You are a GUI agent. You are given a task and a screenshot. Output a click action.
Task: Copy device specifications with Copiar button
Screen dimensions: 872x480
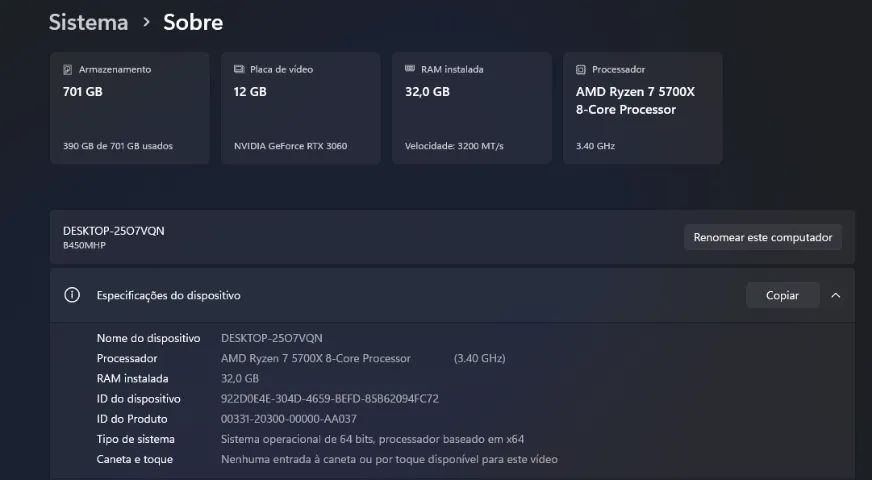point(782,295)
